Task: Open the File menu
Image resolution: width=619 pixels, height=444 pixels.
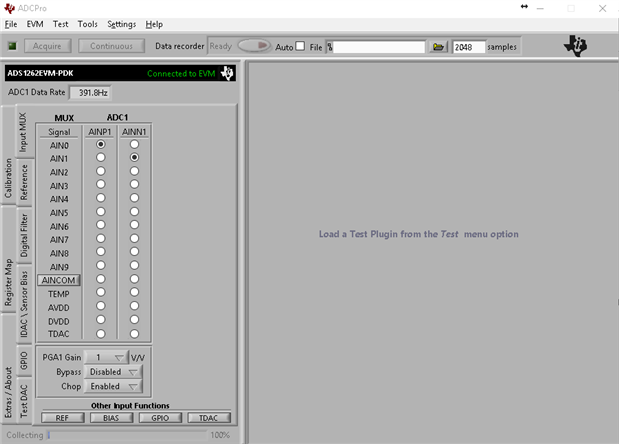Action: [11, 24]
